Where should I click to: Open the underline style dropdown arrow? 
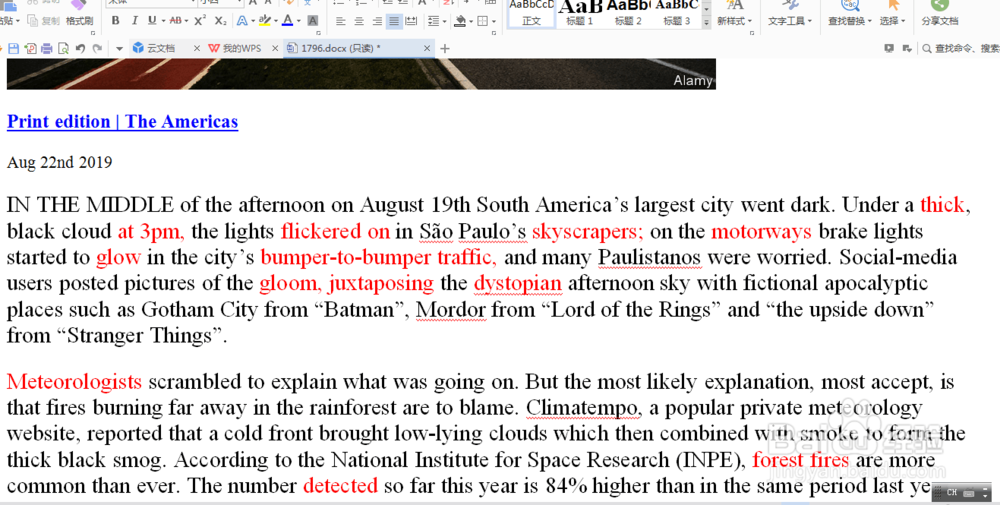click(163, 21)
